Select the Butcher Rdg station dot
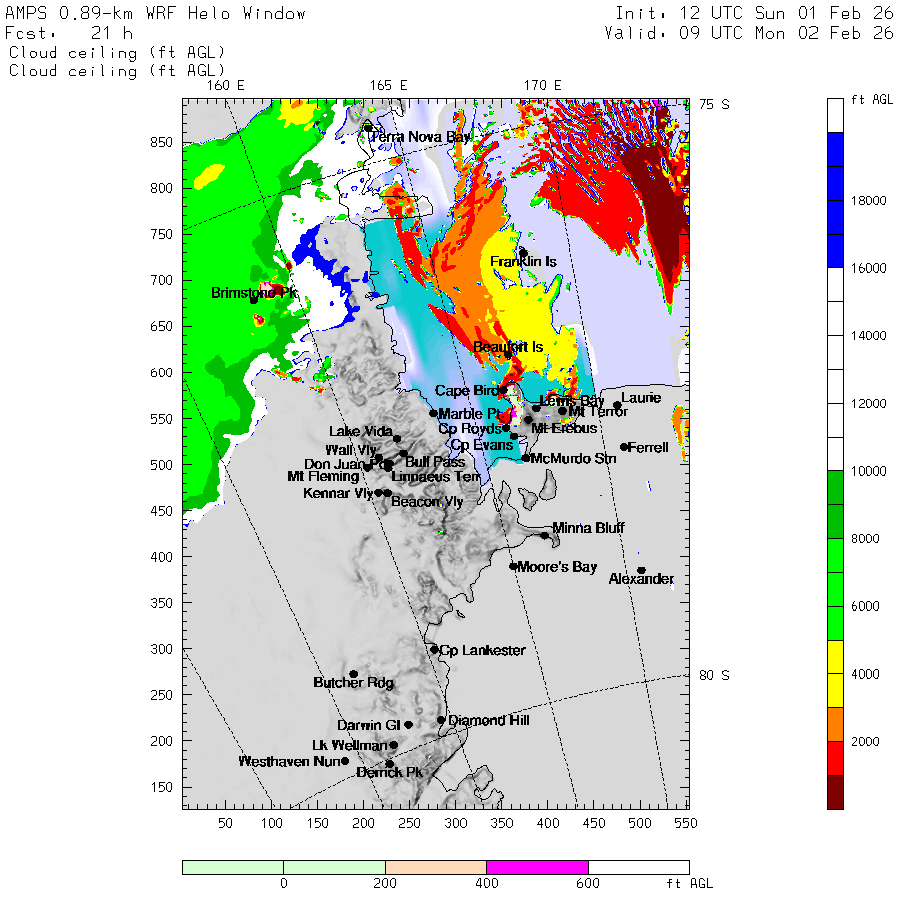This screenshot has height=900, width=900. (x=353, y=674)
